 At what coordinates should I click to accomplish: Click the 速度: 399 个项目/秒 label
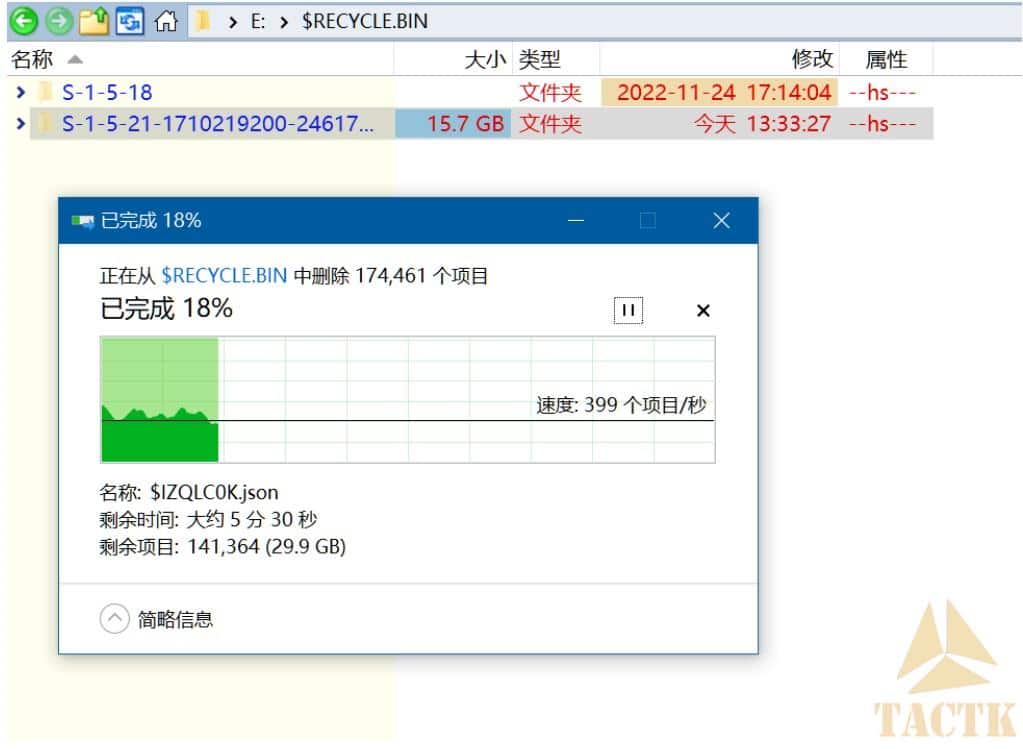(x=621, y=405)
